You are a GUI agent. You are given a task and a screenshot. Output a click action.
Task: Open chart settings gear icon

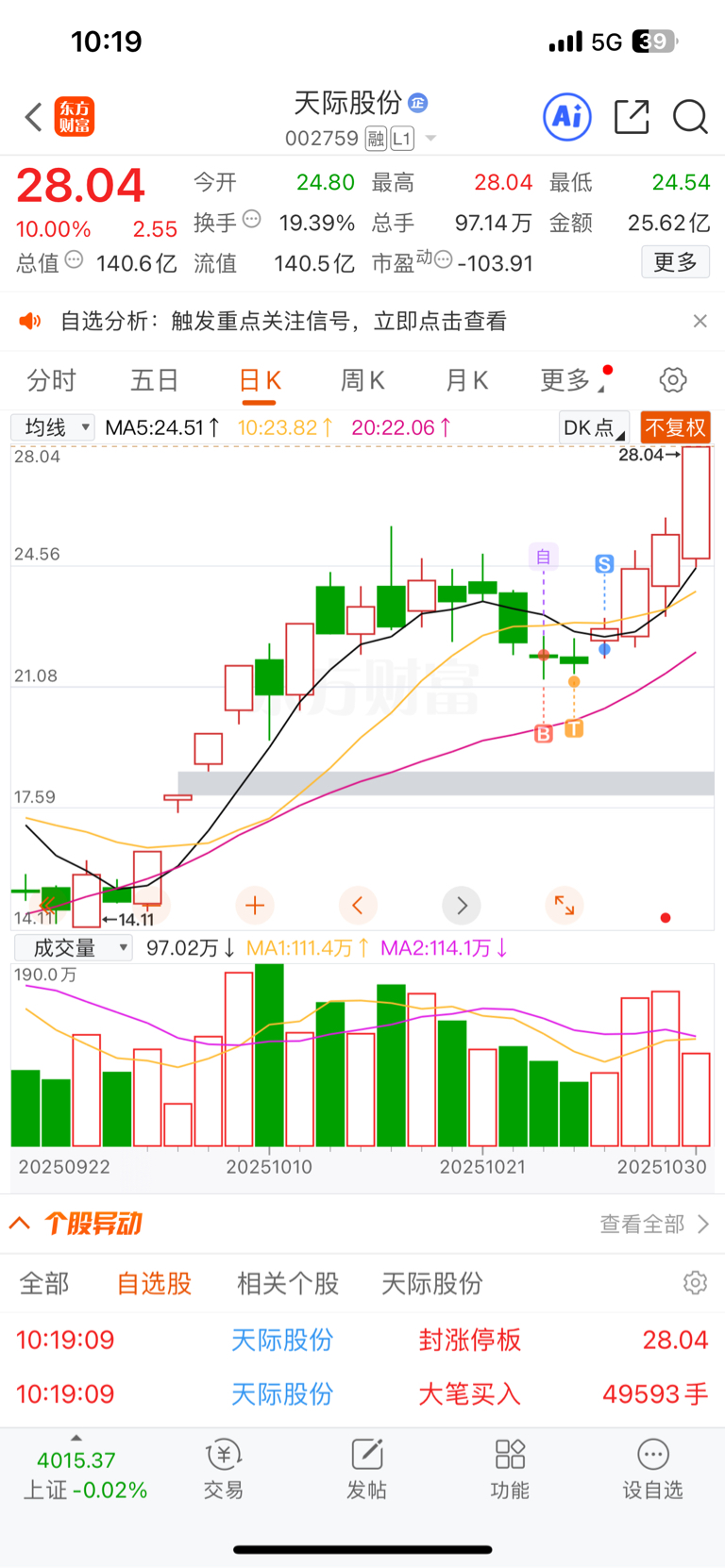(673, 380)
